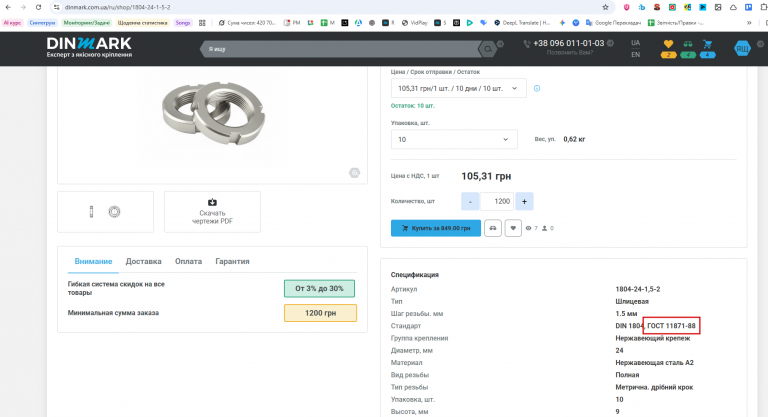Click the search magnifier icon in header

coord(487,47)
